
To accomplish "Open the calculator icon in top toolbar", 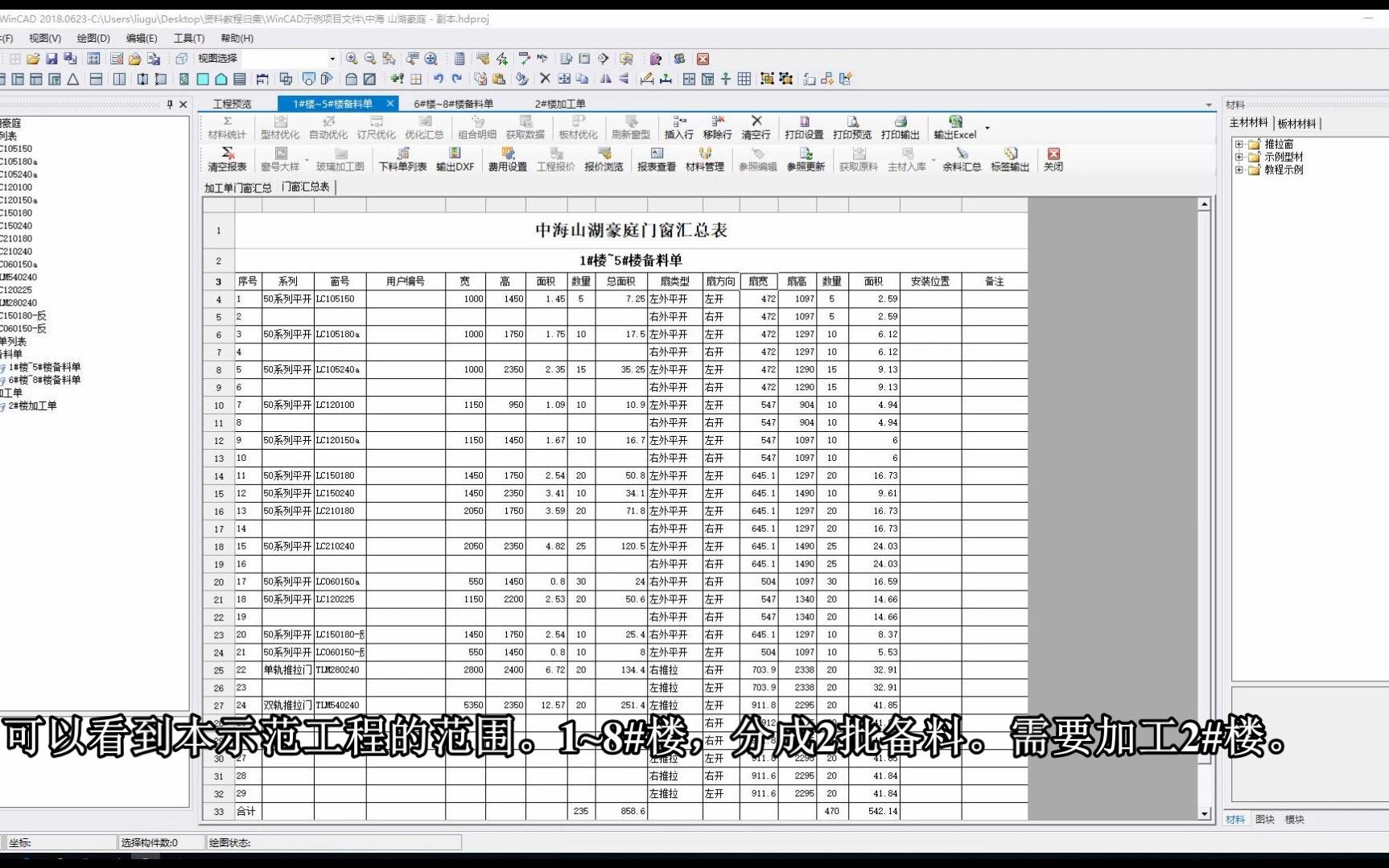I will click(x=460, y=59).
